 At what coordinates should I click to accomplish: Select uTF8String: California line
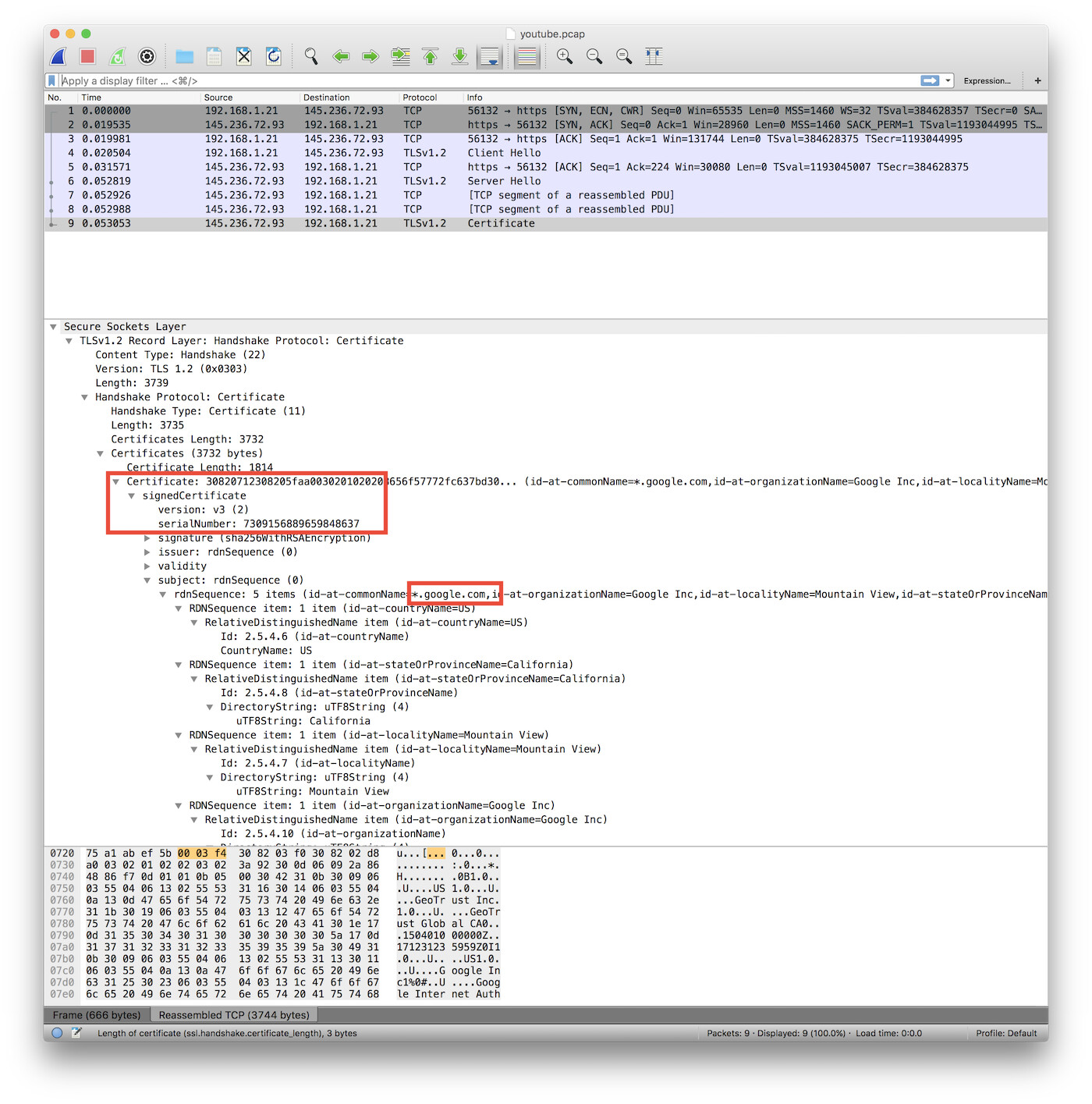[303, 721]
